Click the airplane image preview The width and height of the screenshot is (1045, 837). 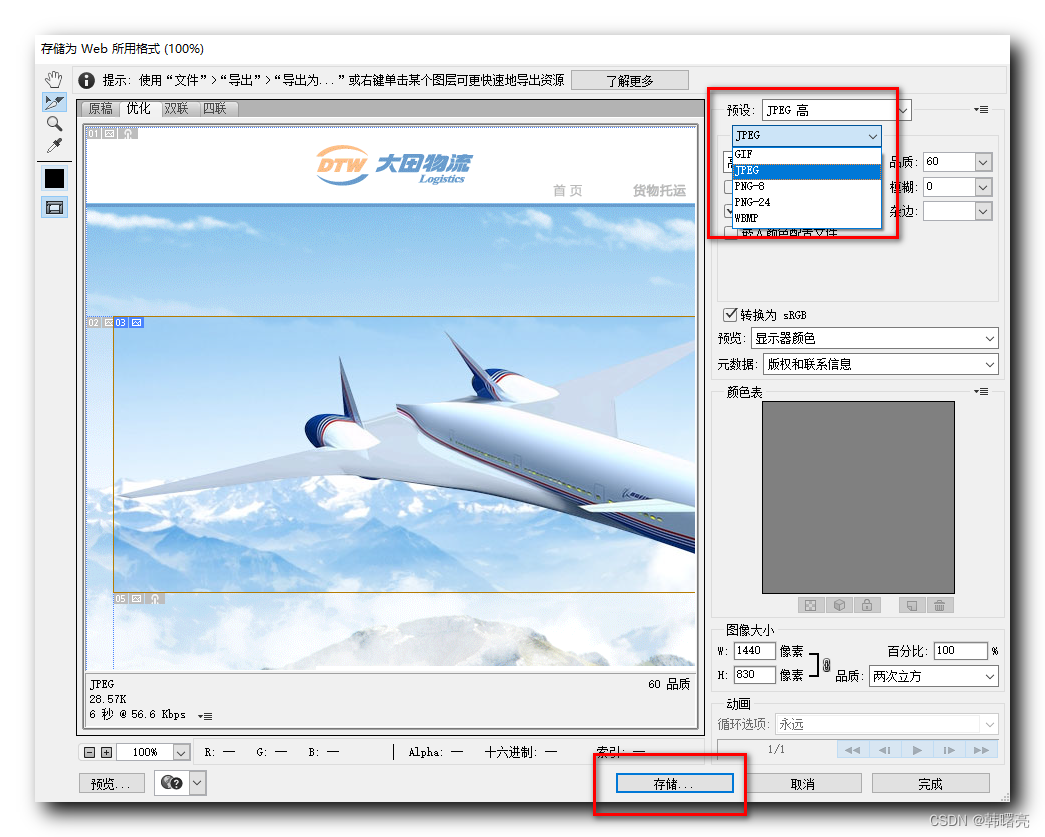pyautogui.click(x=404, y=453)
